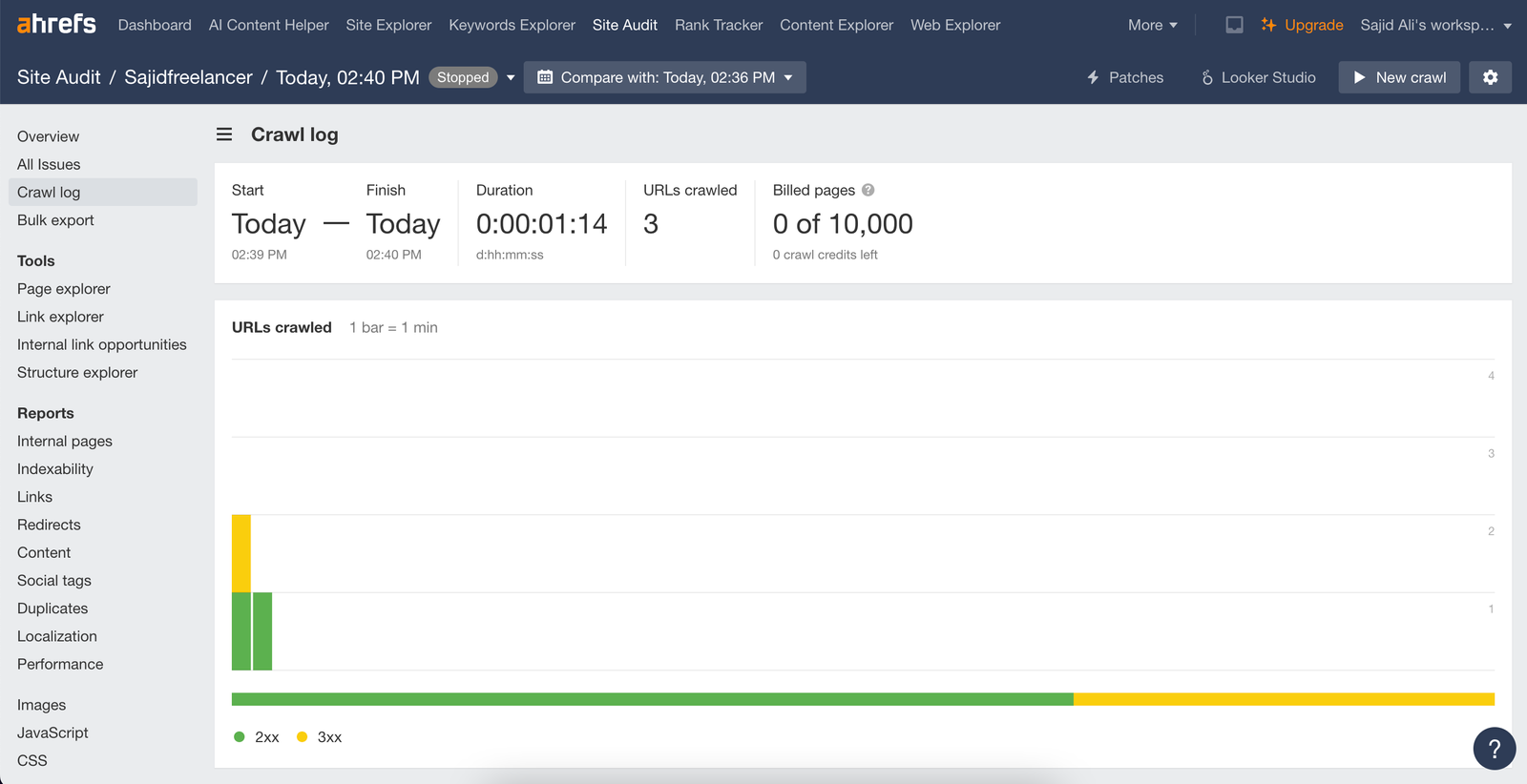Toggle sidebar with hamburger menu icon

[x=224, y=134]
